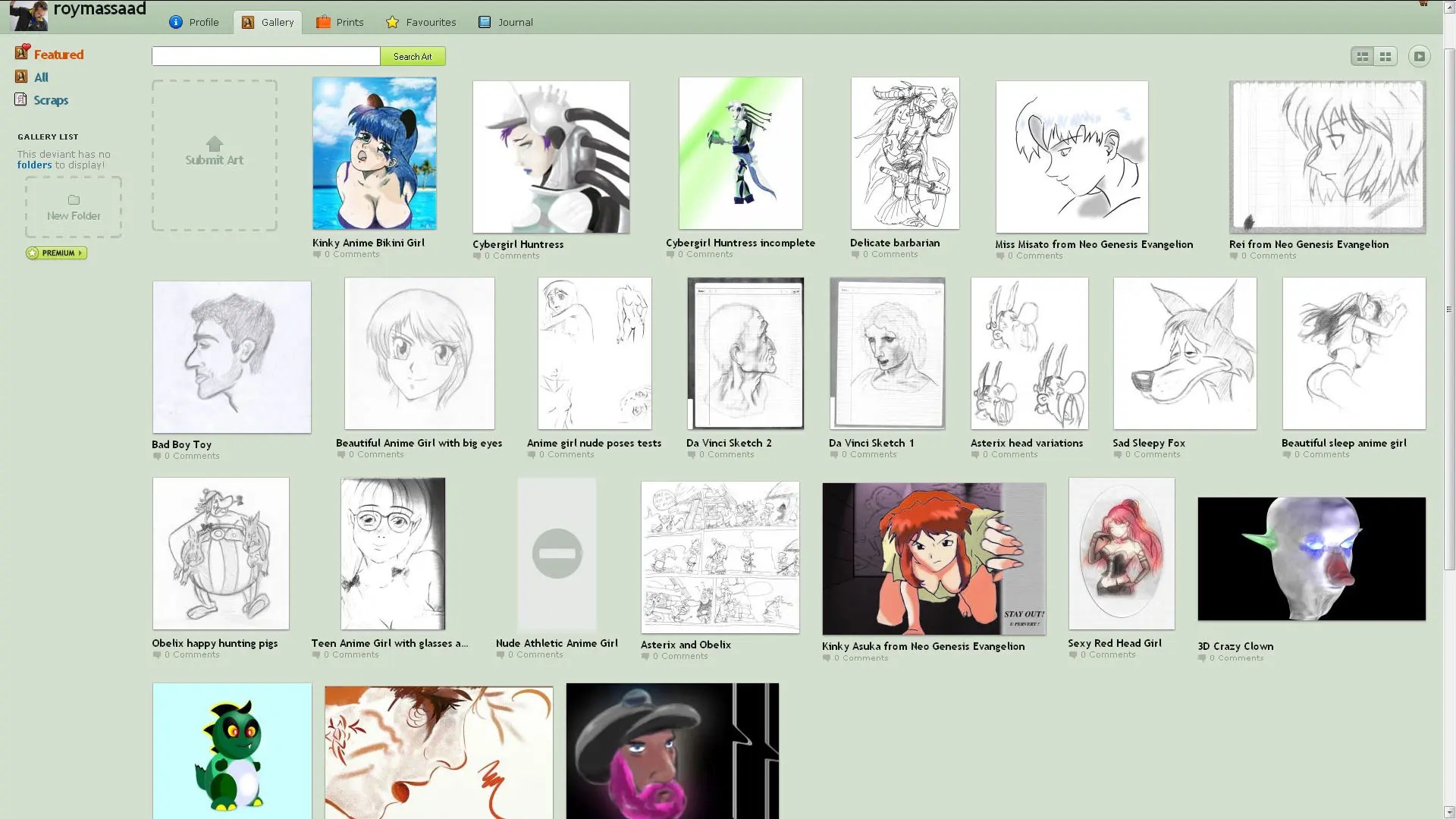Open Beautiful Anime Girl with big eyes

[x=419, y=353]
